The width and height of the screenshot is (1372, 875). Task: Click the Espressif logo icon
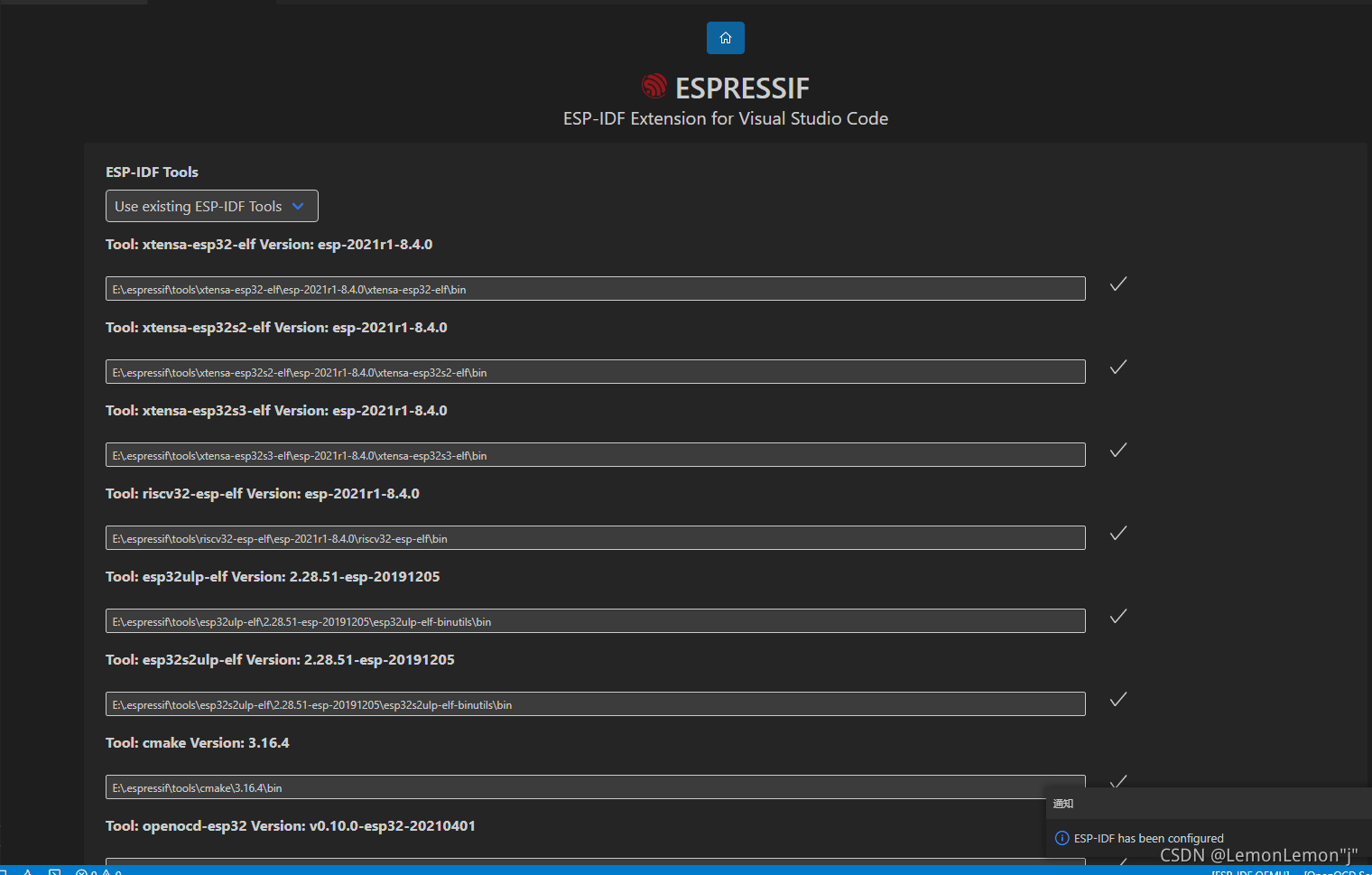click(x=654, y=87)
